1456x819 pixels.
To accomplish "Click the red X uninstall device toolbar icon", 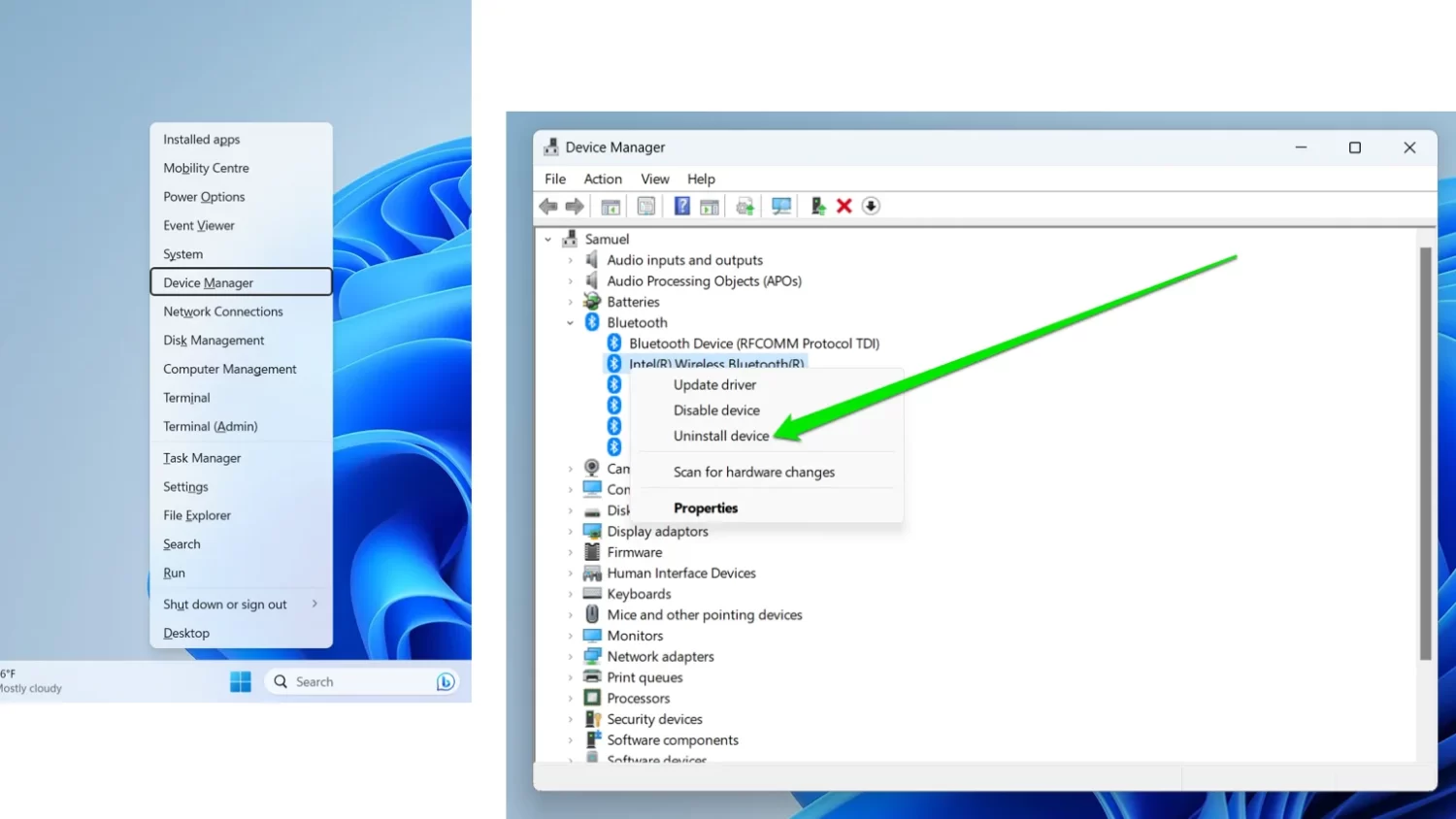I will pos(844,206).
